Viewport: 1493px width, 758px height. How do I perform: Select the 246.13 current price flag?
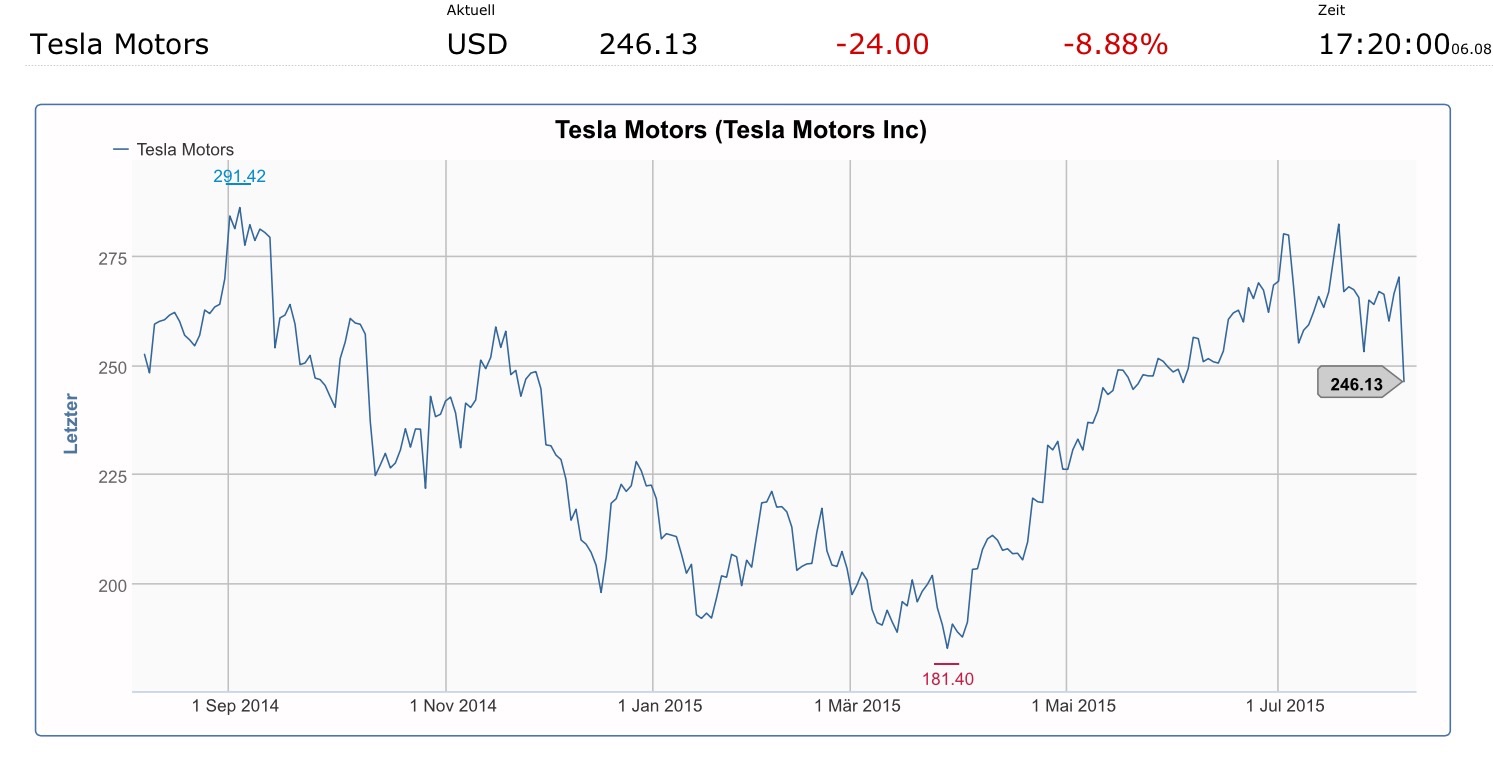tap(1355, 383)
